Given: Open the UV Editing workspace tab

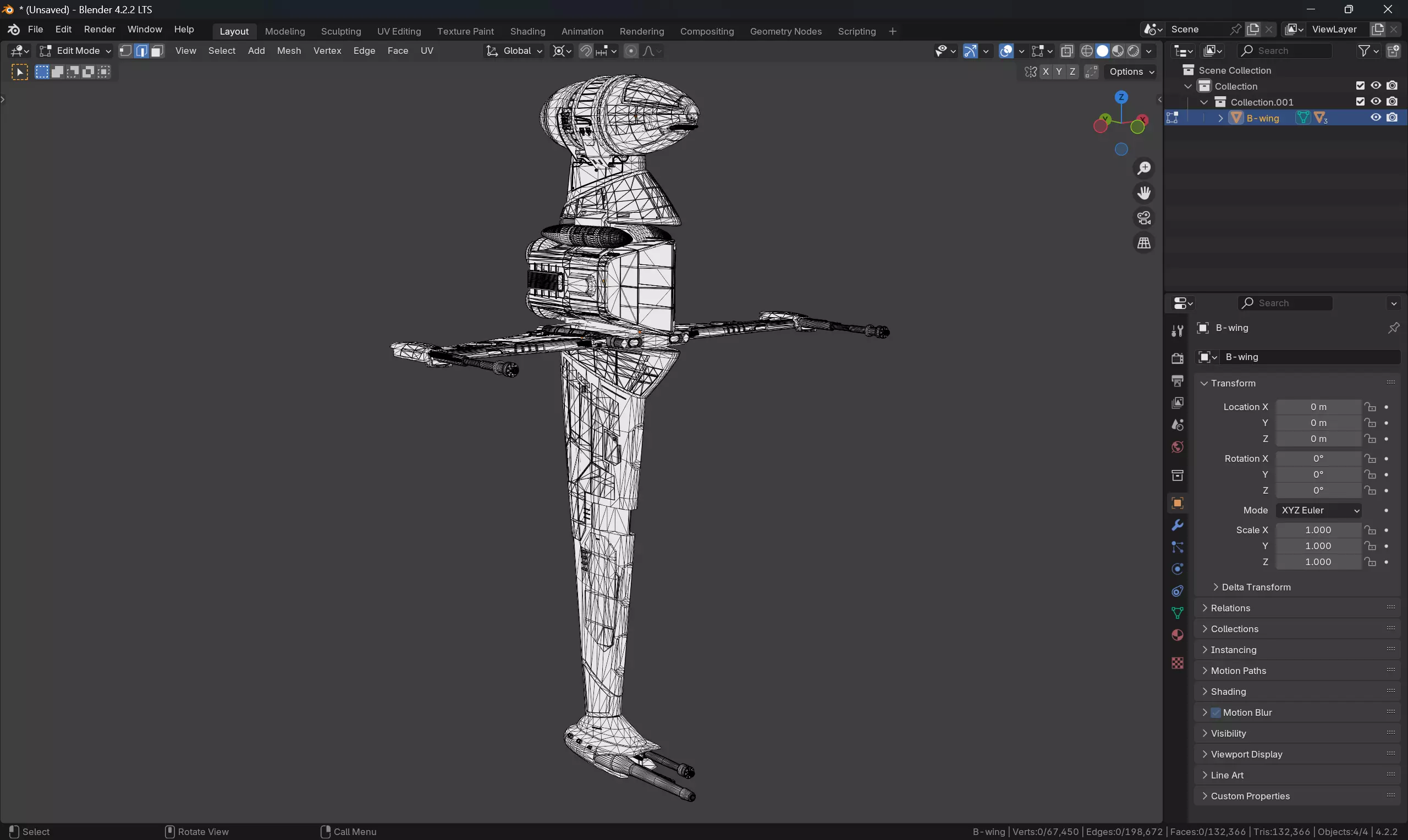Looking at the screenshot, I should 399,31.
